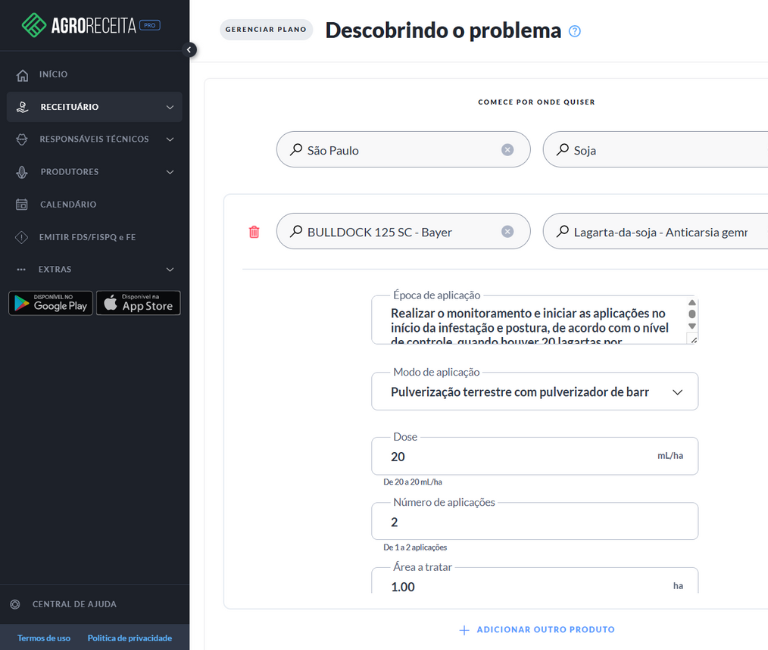
Task: Click the Época de aplicação scrollbar
Action: pos(691,319)
